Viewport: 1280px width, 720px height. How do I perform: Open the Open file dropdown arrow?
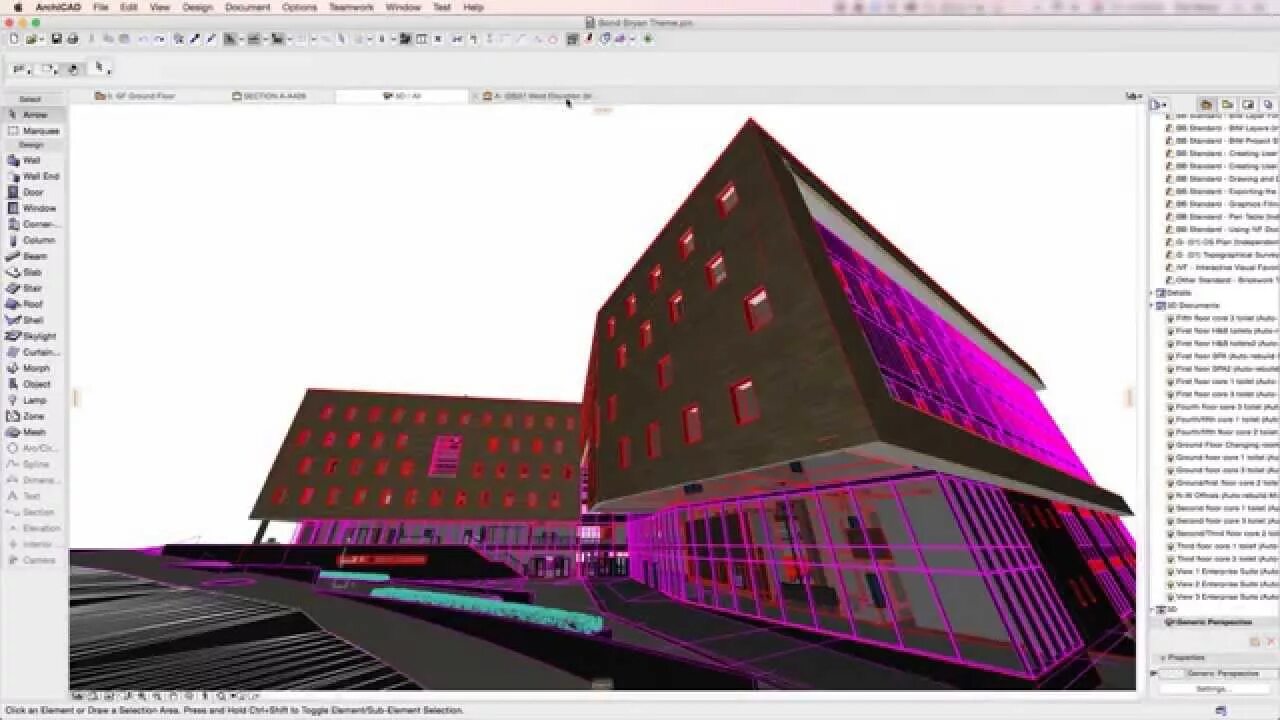coord(40,40)
